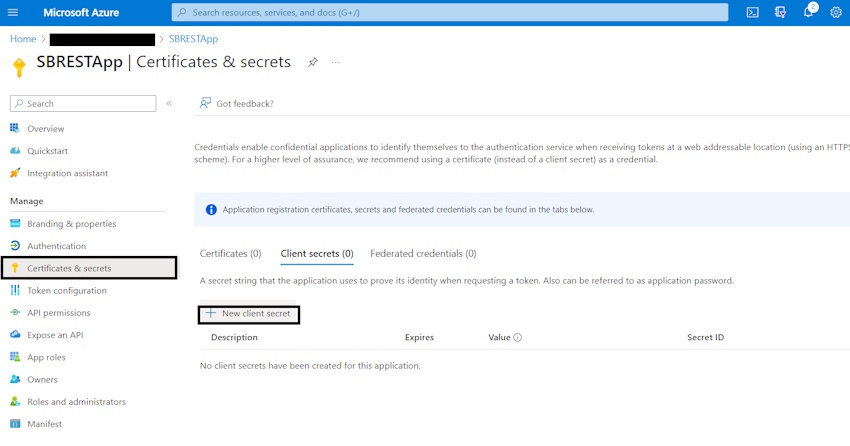
Task: Select the Client secrets (0) tab
Action: point(317,254)
